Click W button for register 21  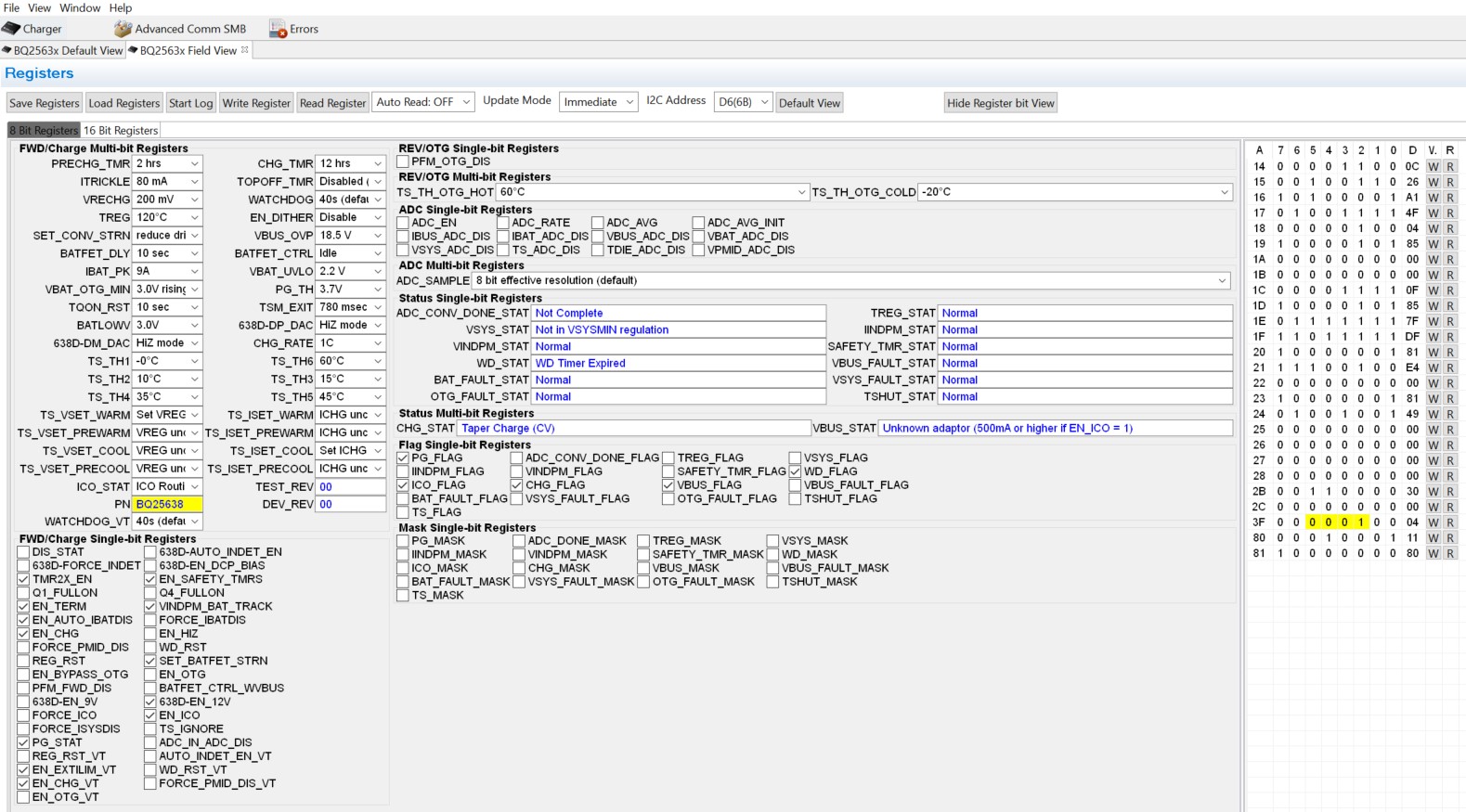click(1434, 367)
